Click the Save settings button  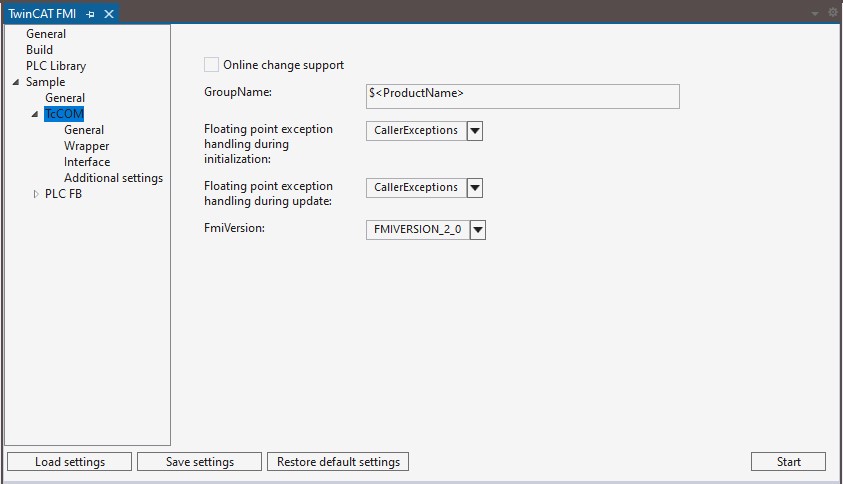[199, 462]
